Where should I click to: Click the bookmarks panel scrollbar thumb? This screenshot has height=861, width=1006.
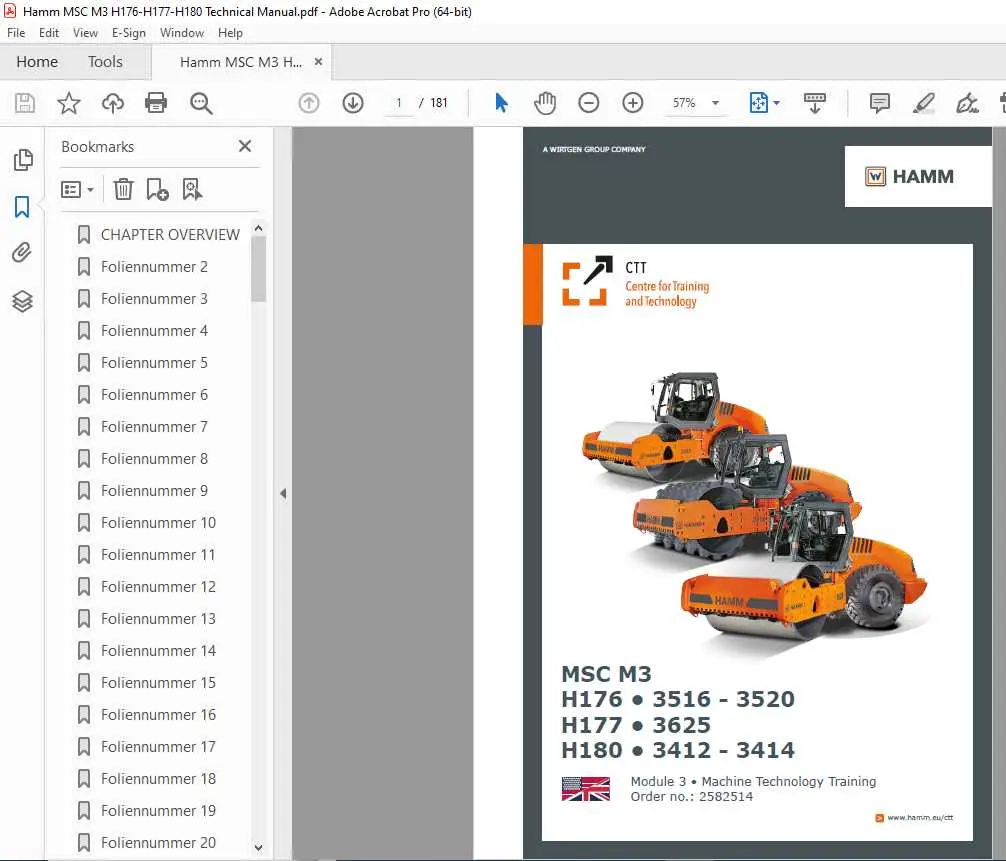point(259,269)
